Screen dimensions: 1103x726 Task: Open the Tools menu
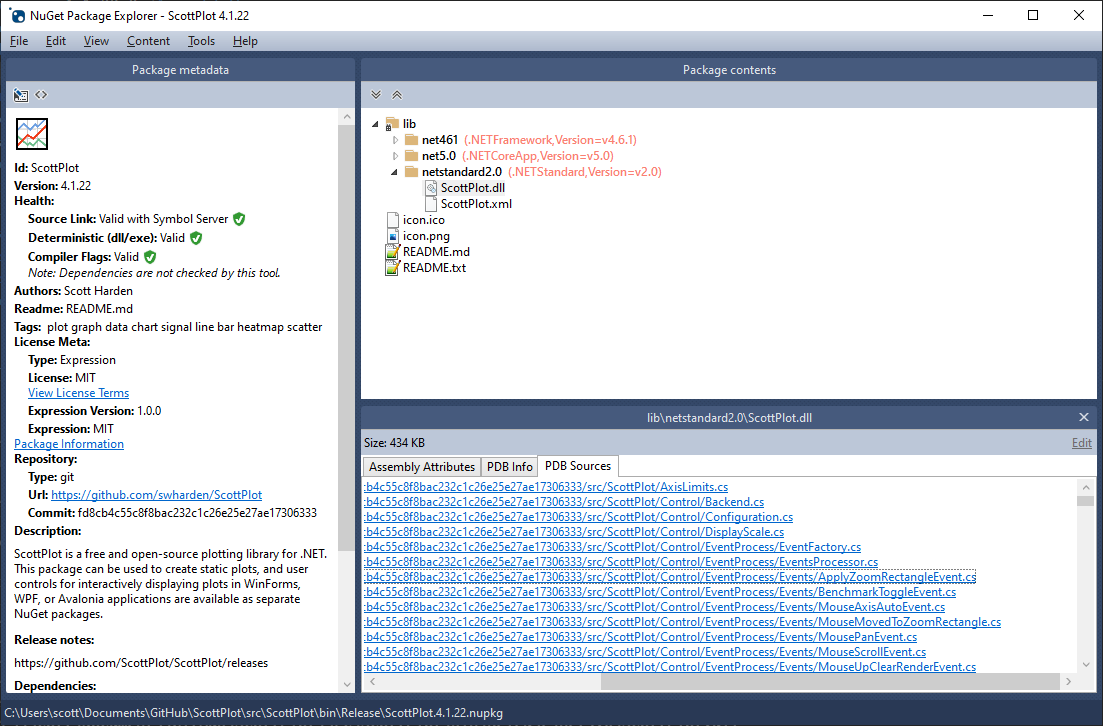(x=200, y=41)
